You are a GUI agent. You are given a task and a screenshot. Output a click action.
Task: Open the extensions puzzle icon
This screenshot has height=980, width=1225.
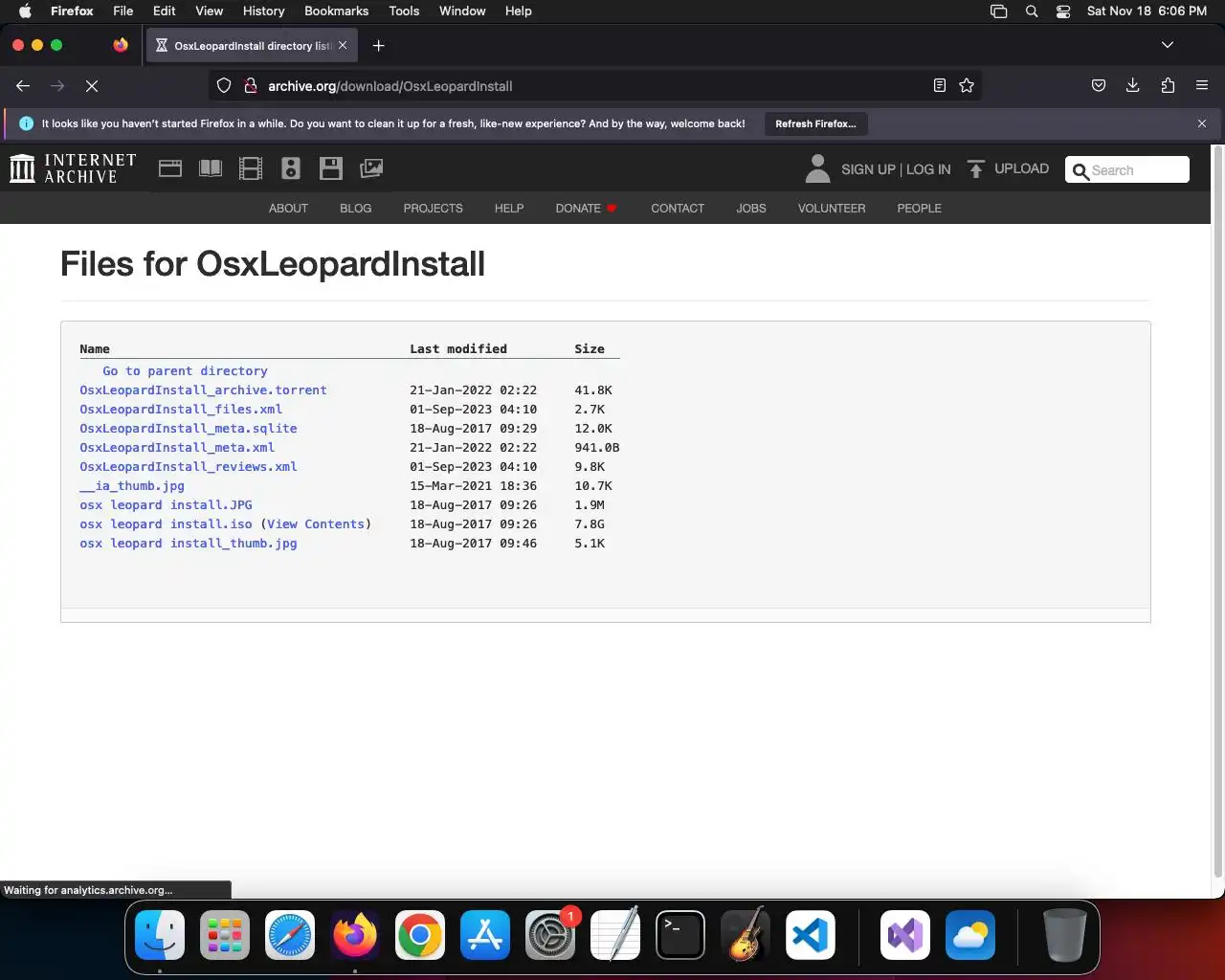pos(1168,86)
